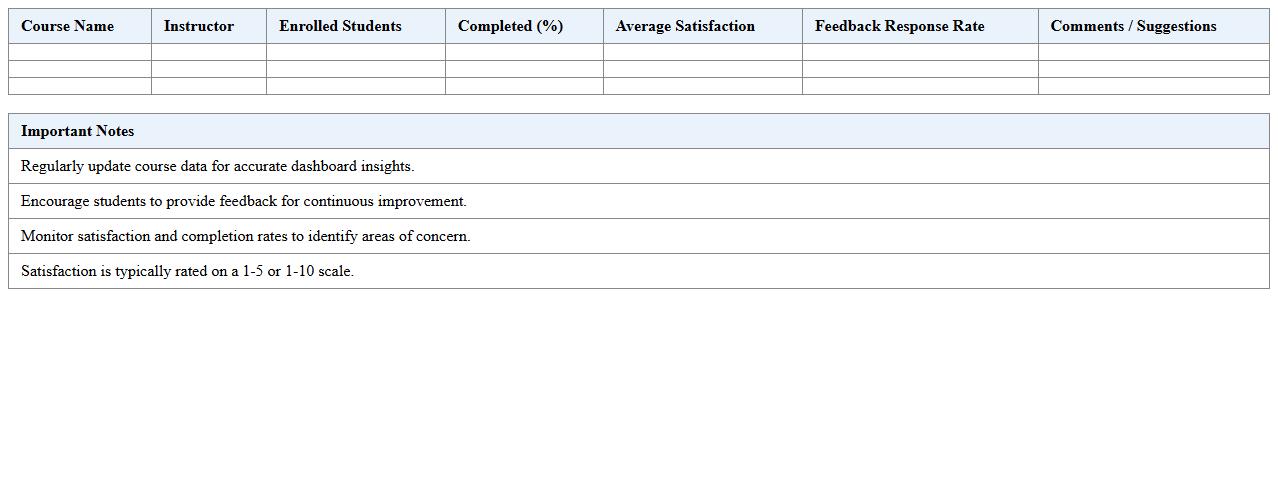Click third-row cell under Comments / Suggestions
1278x501 pixels.
click(x=1153, y=86)
